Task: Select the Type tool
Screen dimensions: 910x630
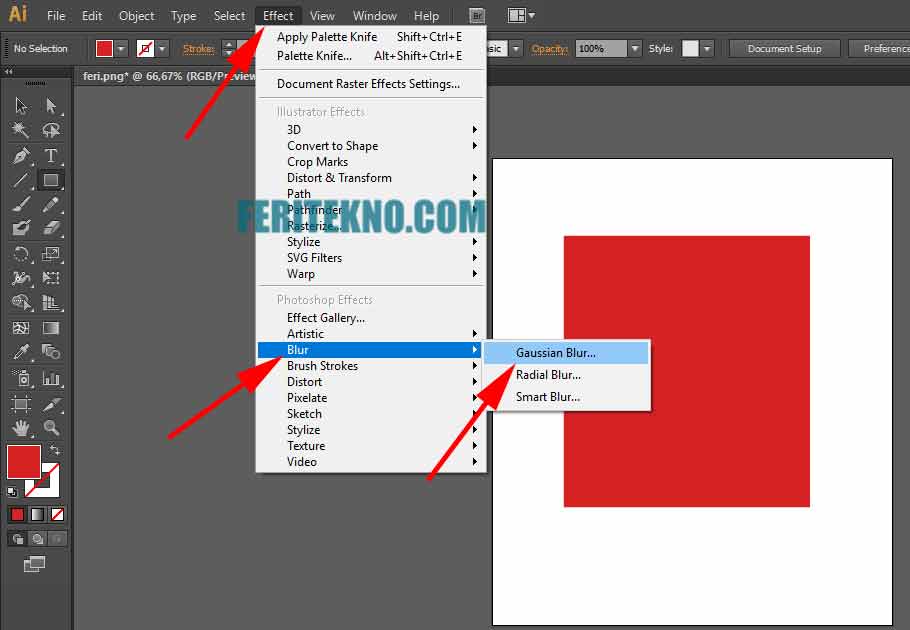Action: [51, 156]
